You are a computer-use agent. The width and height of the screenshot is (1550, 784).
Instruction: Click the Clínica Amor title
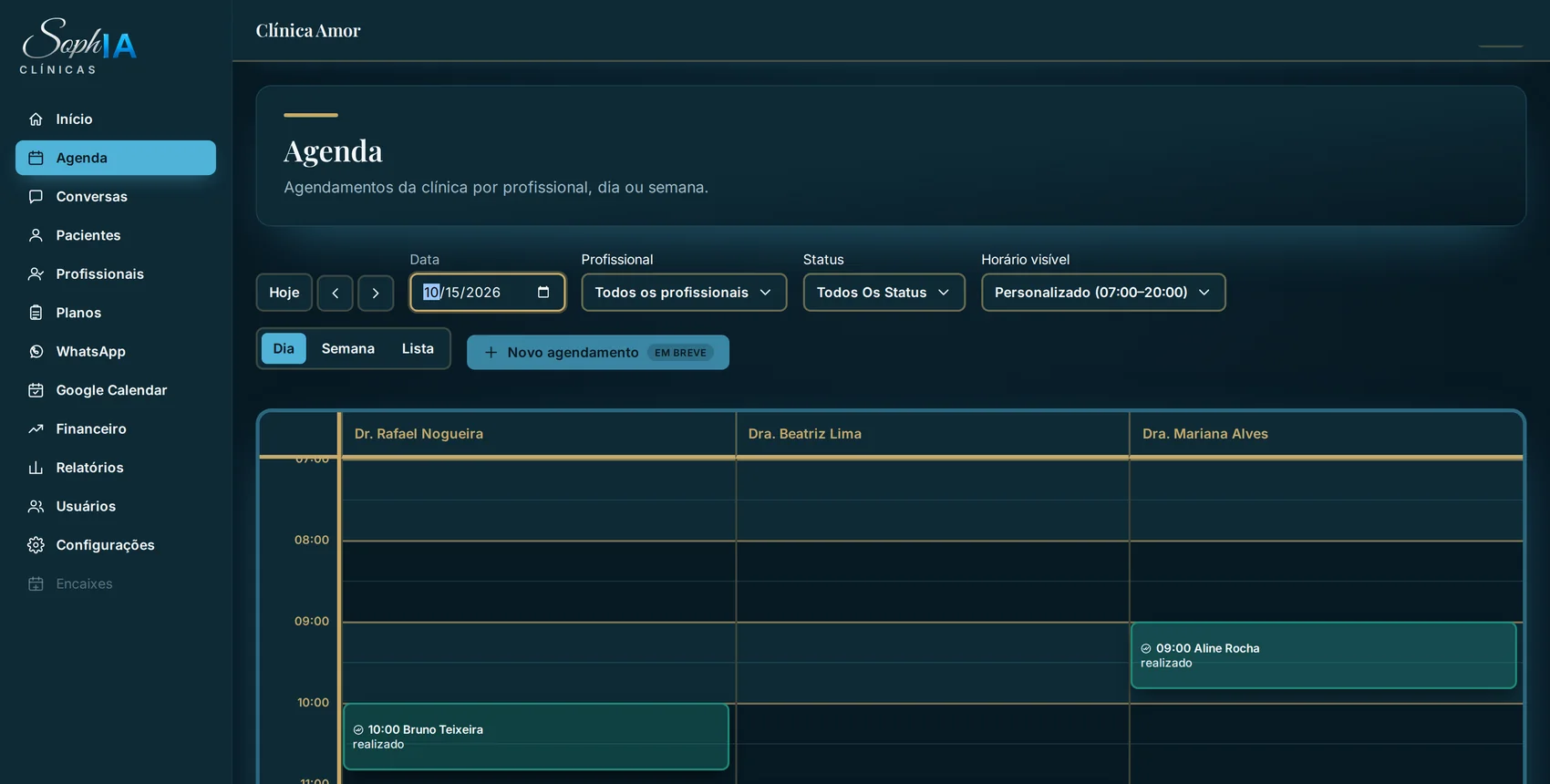(308, 31)
